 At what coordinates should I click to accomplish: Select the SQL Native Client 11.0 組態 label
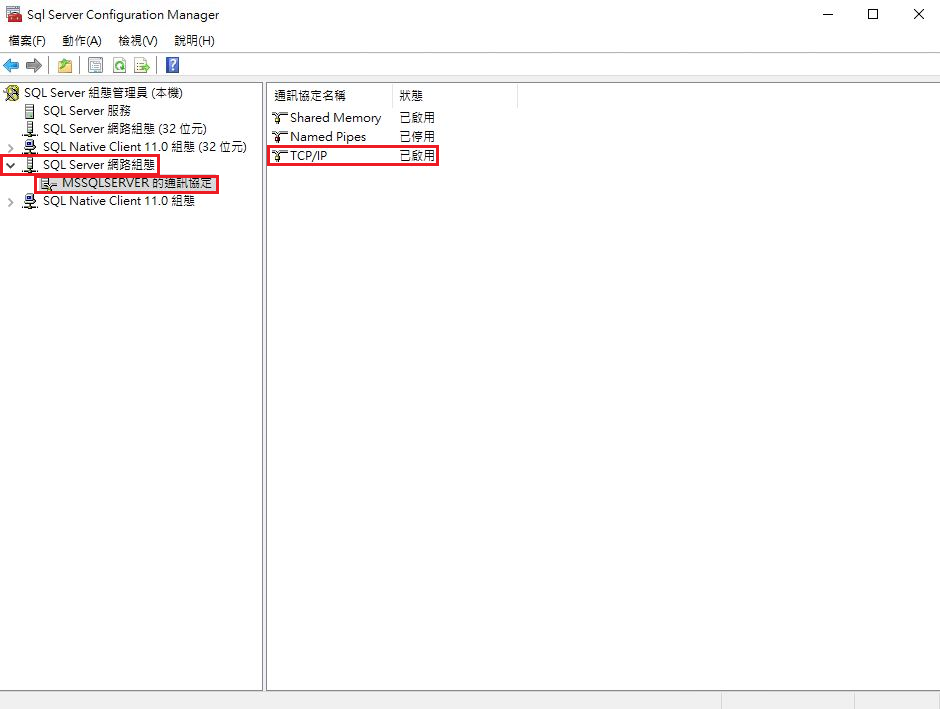(119, 201)
